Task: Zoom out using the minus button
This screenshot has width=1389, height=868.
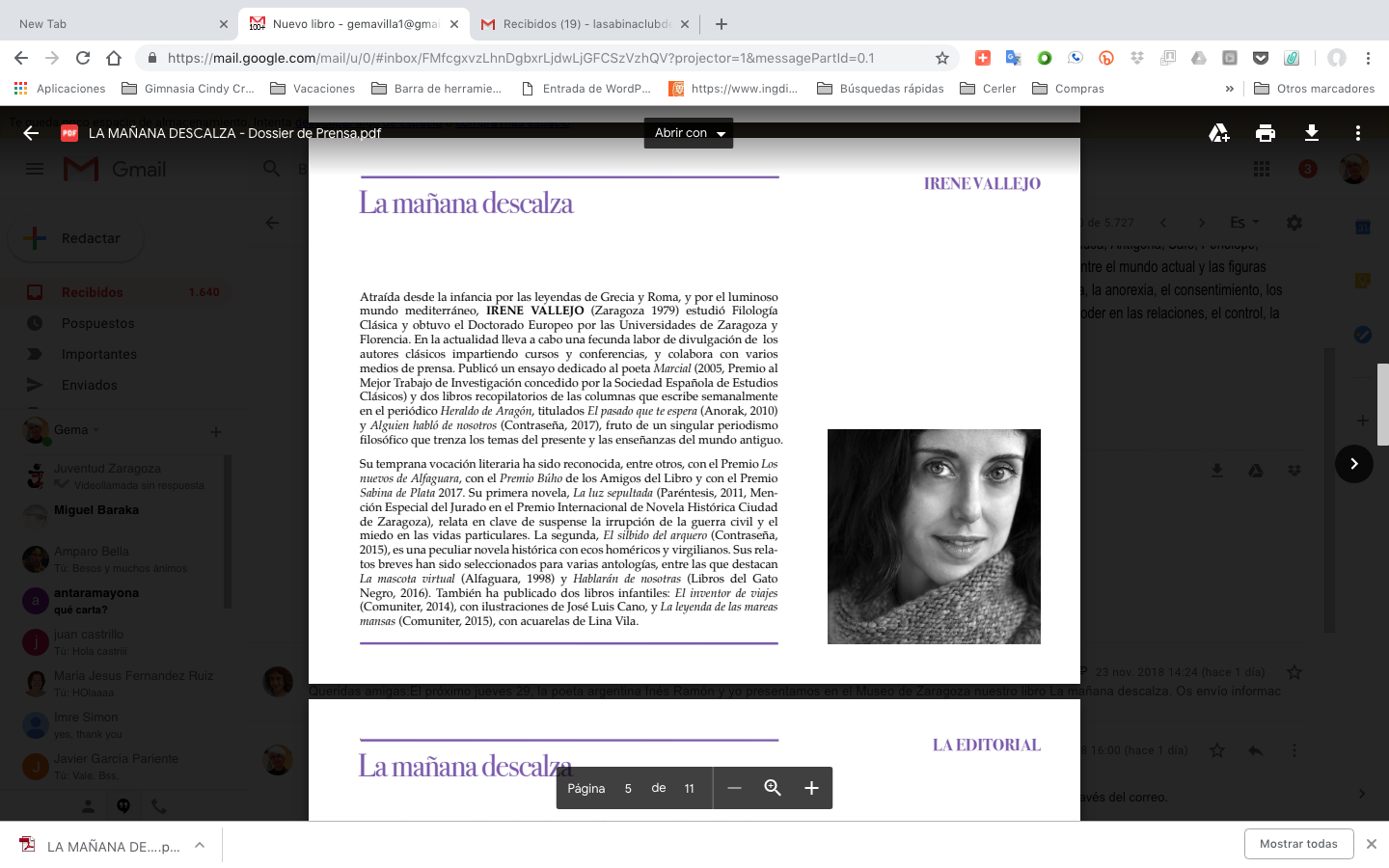Action: pos(734,788)
